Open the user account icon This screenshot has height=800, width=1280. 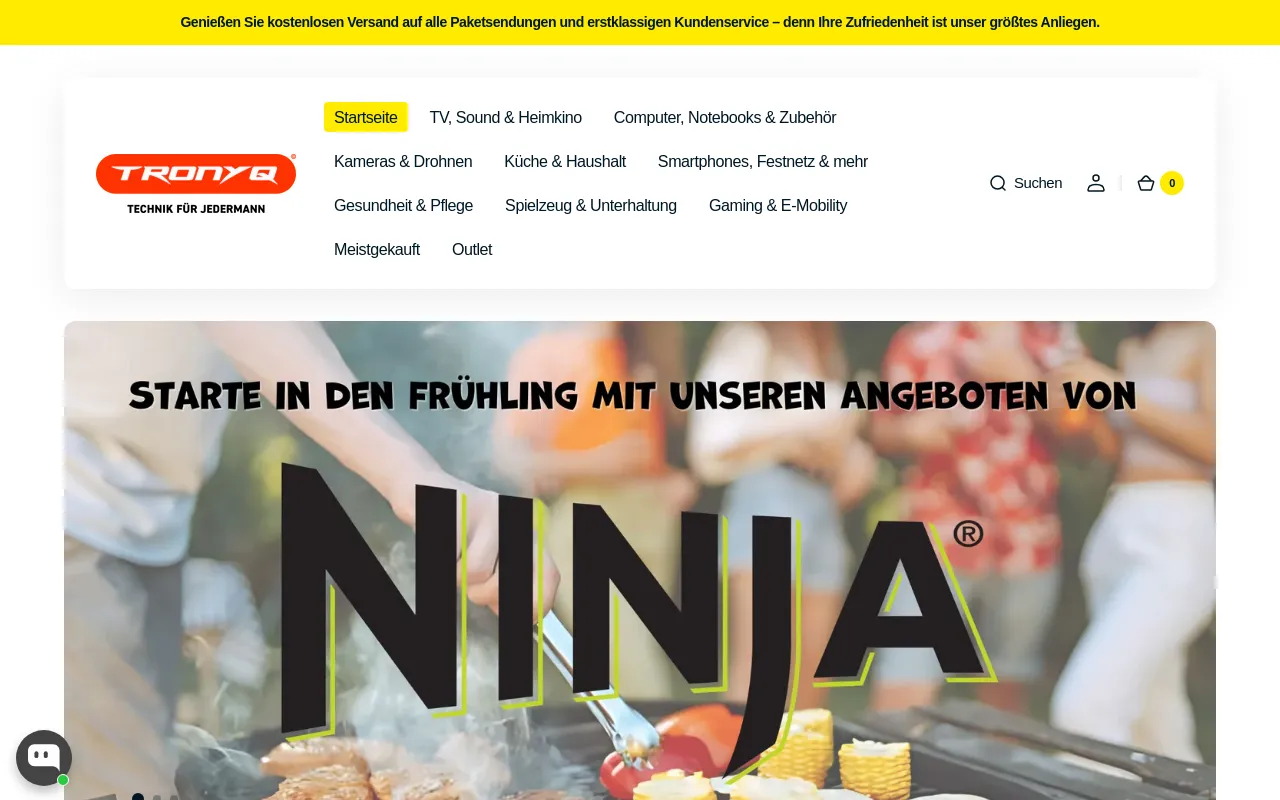pos(1096,183)
